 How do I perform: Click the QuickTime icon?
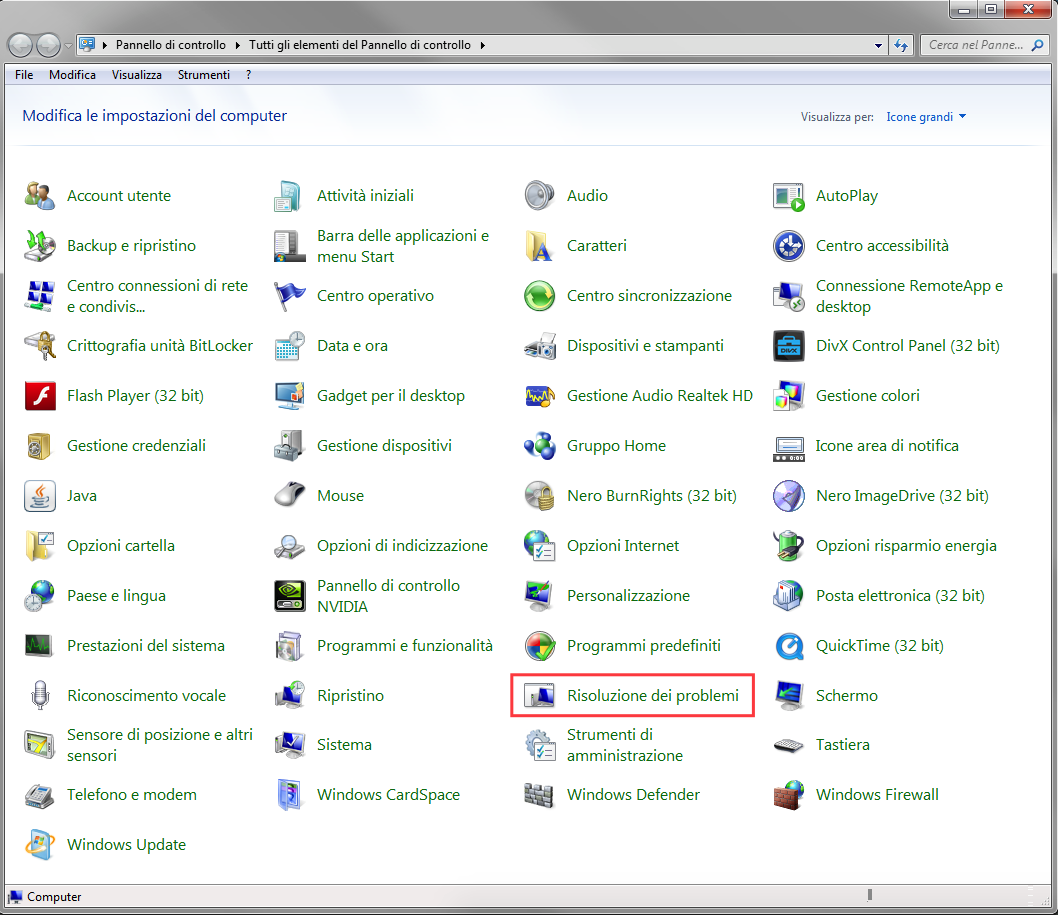[x=788, y=645]
